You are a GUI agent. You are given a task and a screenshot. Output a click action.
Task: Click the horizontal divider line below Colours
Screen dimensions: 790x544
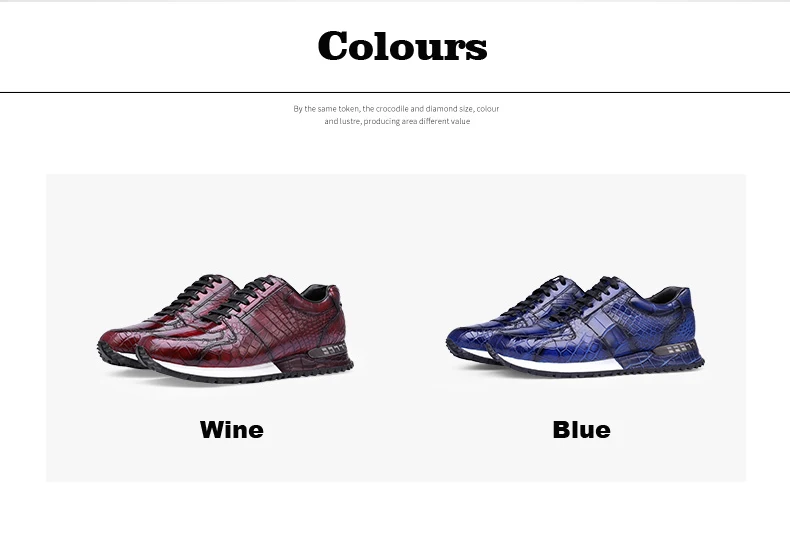tap(395, 93)
